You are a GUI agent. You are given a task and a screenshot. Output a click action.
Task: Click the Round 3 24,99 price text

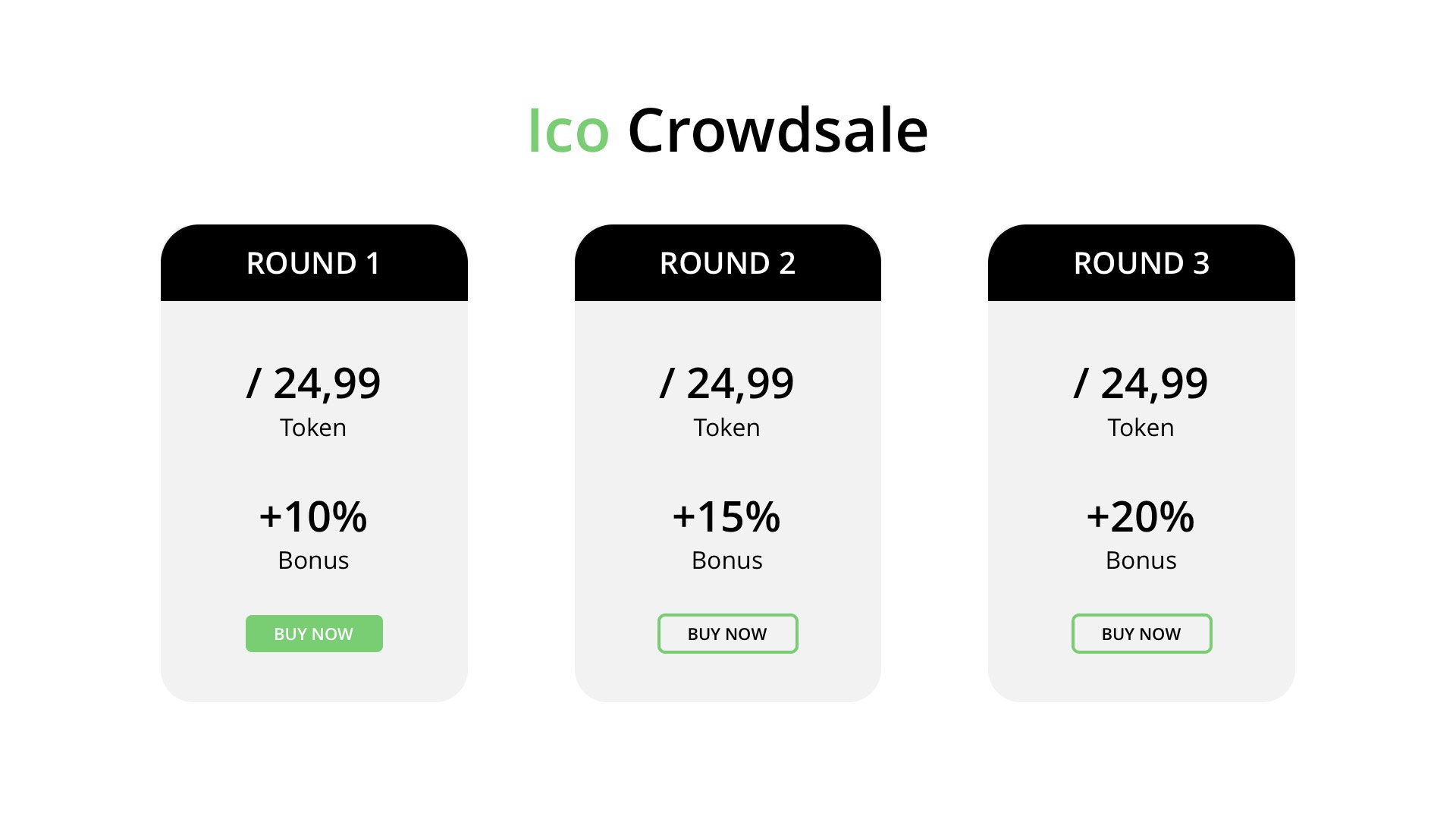[1141, 384]
